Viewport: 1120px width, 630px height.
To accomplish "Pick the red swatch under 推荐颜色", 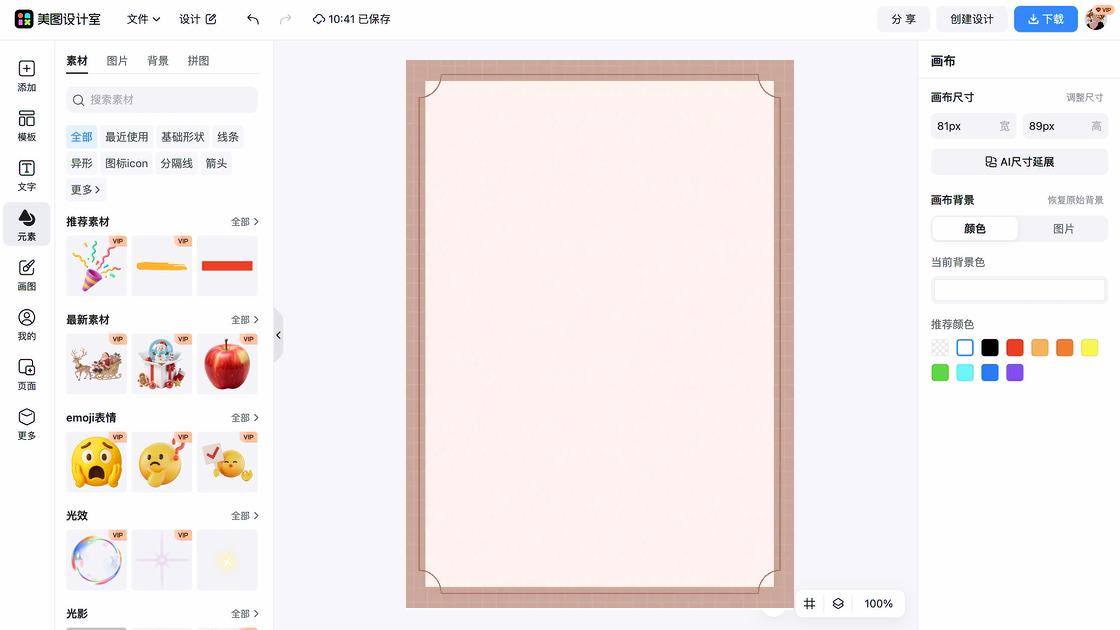I will pyautogui.click(x=1014, y=347).
